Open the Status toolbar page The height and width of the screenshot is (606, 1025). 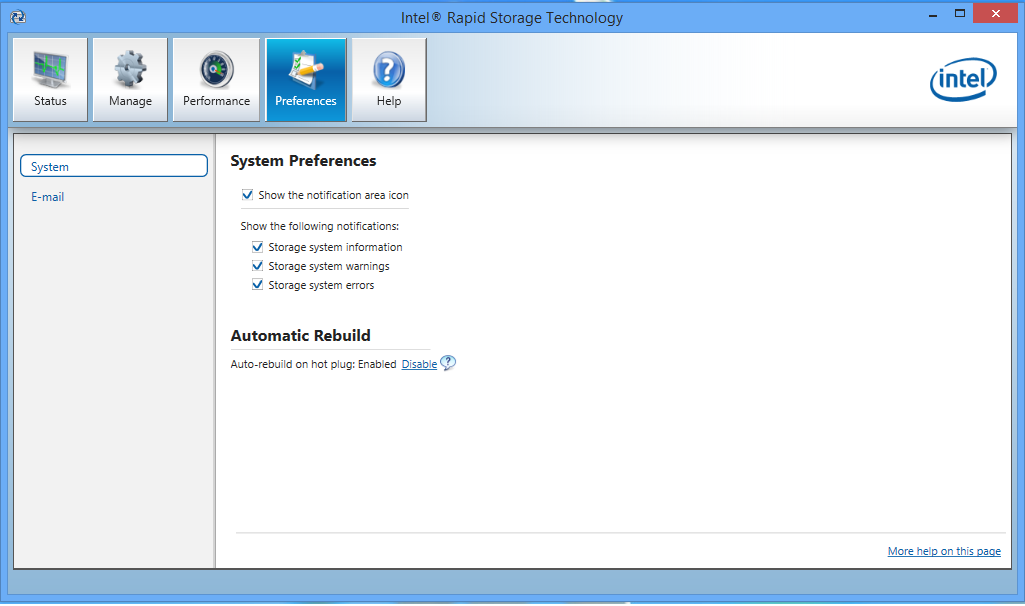49,79
